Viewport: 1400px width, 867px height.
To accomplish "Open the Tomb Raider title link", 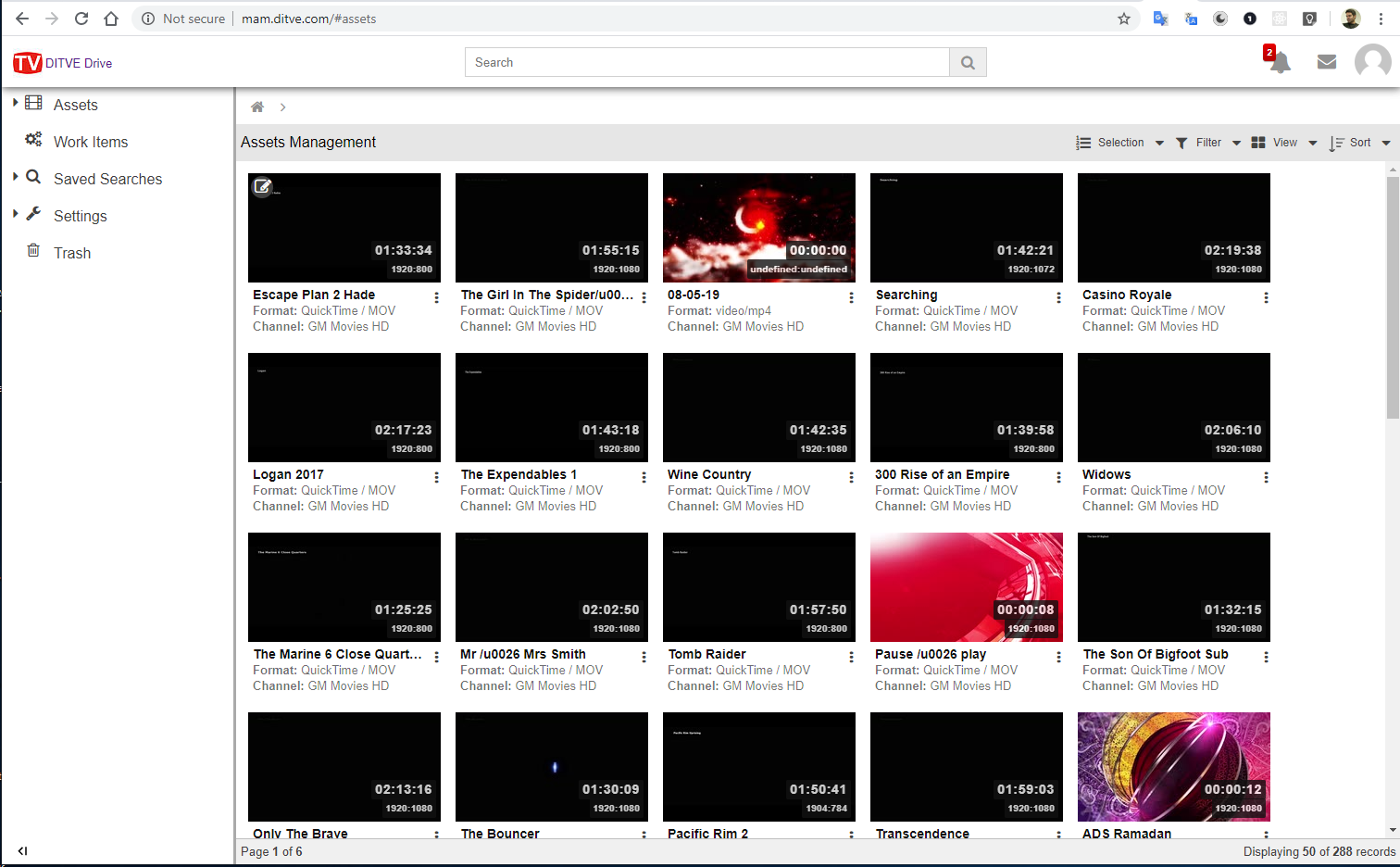I will pos(706,654).
